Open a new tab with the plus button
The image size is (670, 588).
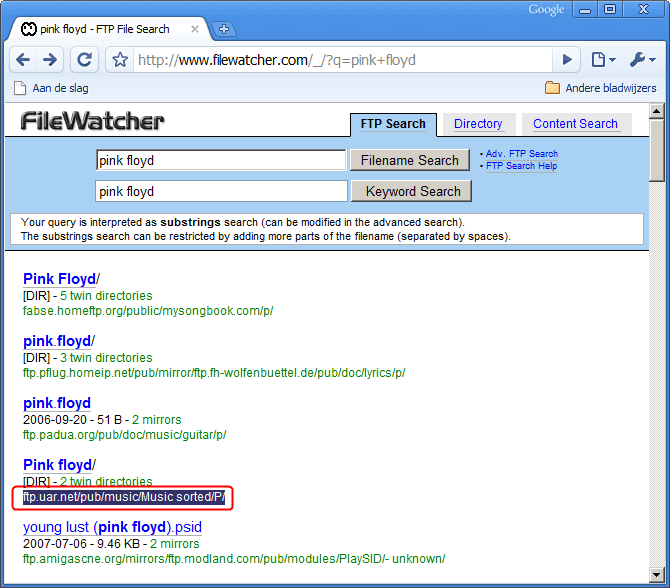click(224, 29)
